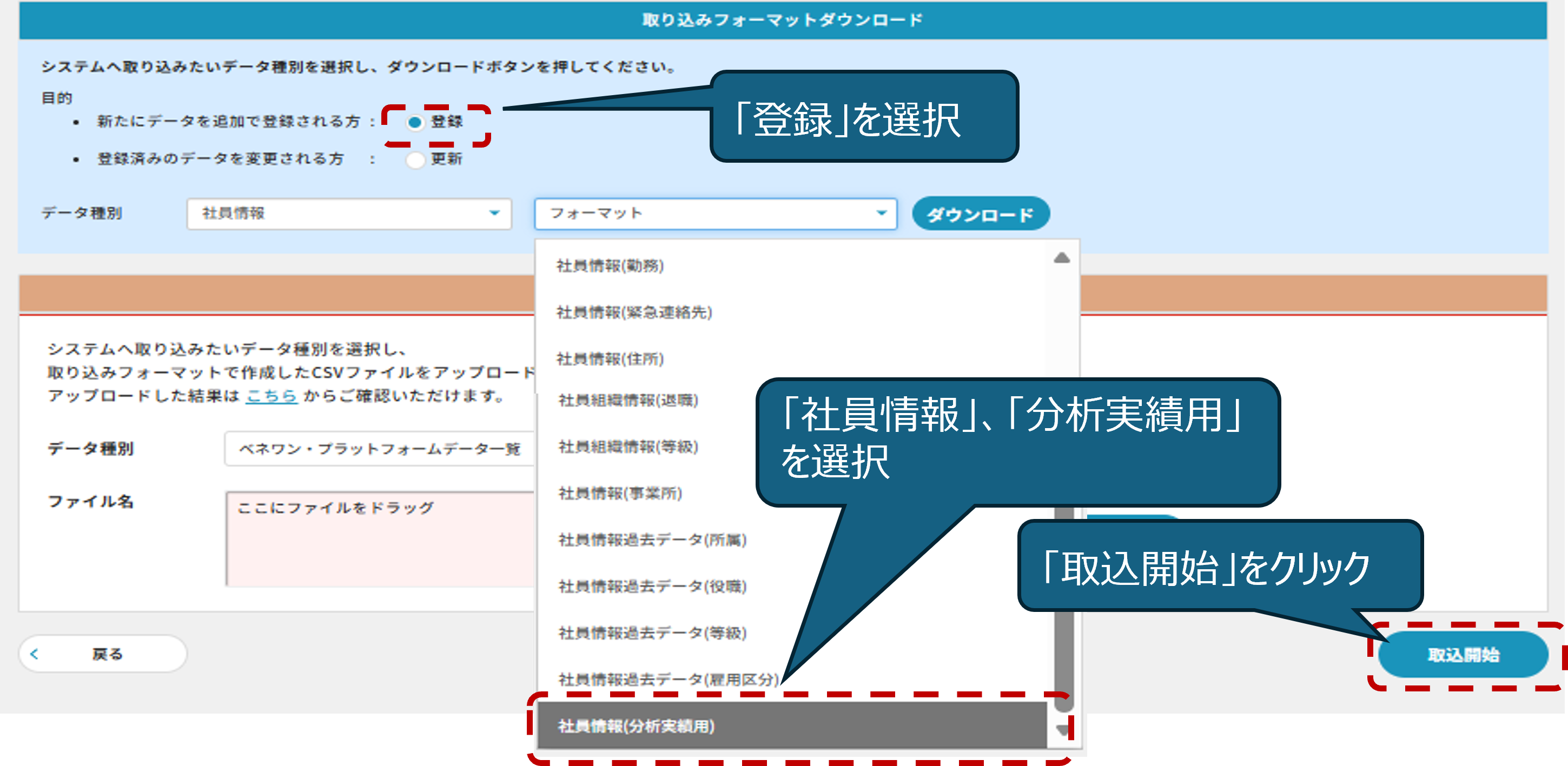Image resolution: width=1568 pixels, height=766 pixels.
Task: Click the ダウンロード button
Action: click(980, 214)
